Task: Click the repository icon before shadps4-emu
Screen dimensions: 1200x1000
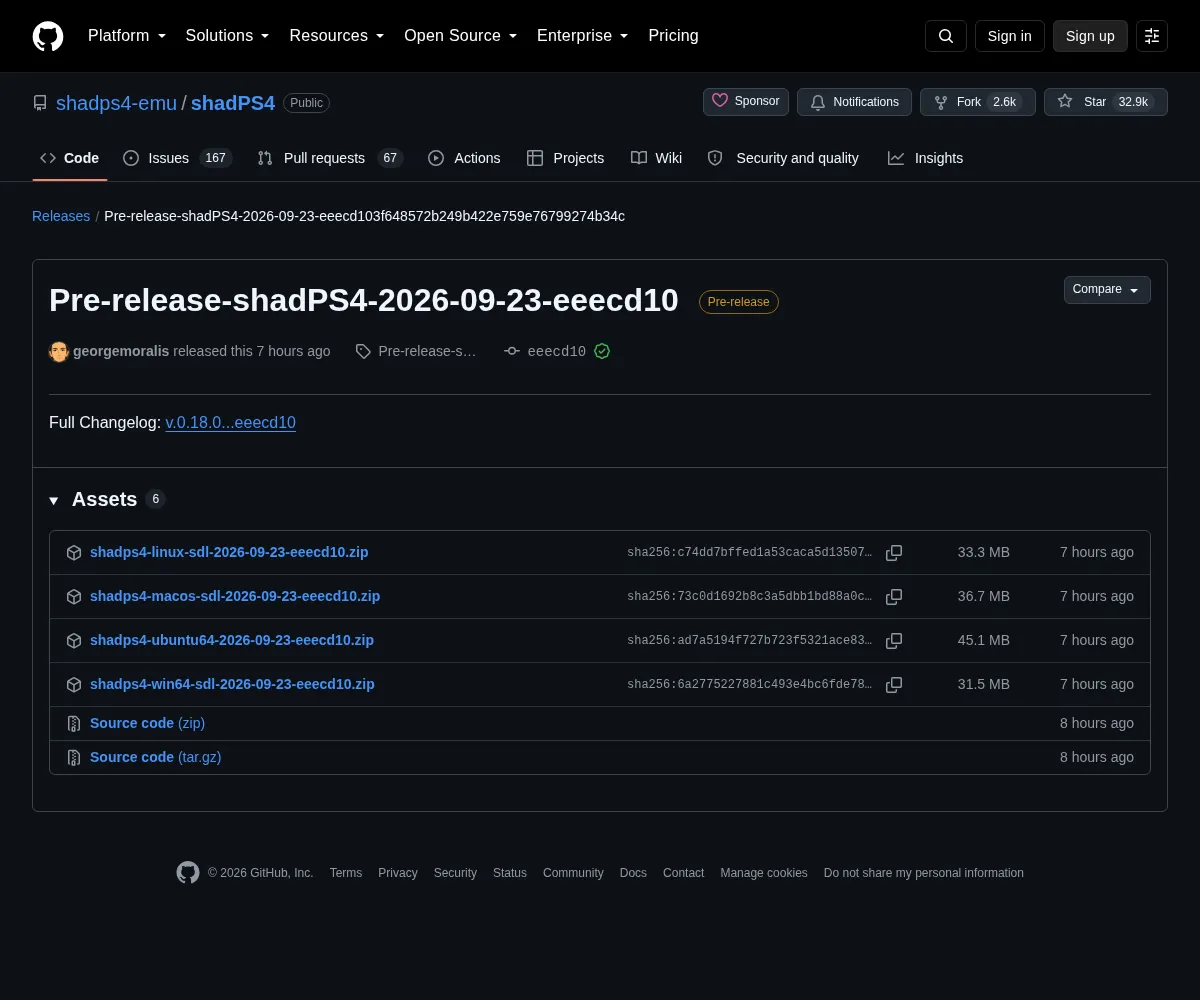Action: tap(40, 103)
